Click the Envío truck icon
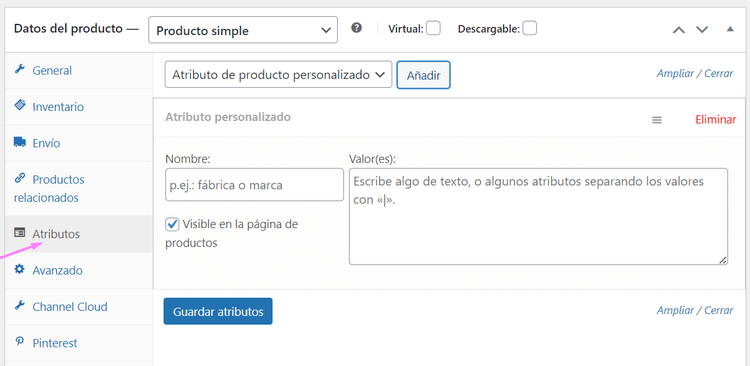 (20, 142)
